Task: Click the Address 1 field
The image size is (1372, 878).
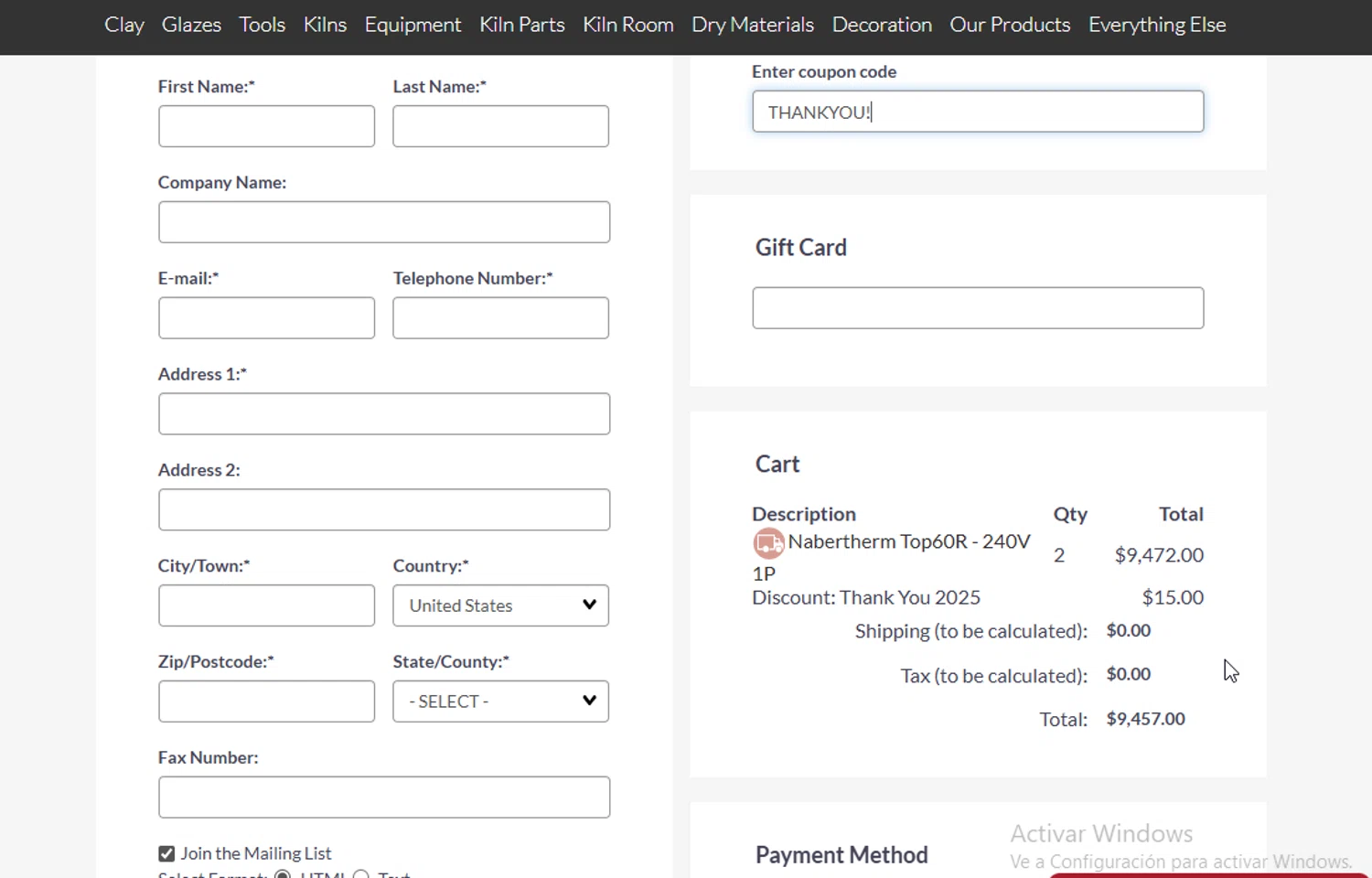Action: click(384, 414)
